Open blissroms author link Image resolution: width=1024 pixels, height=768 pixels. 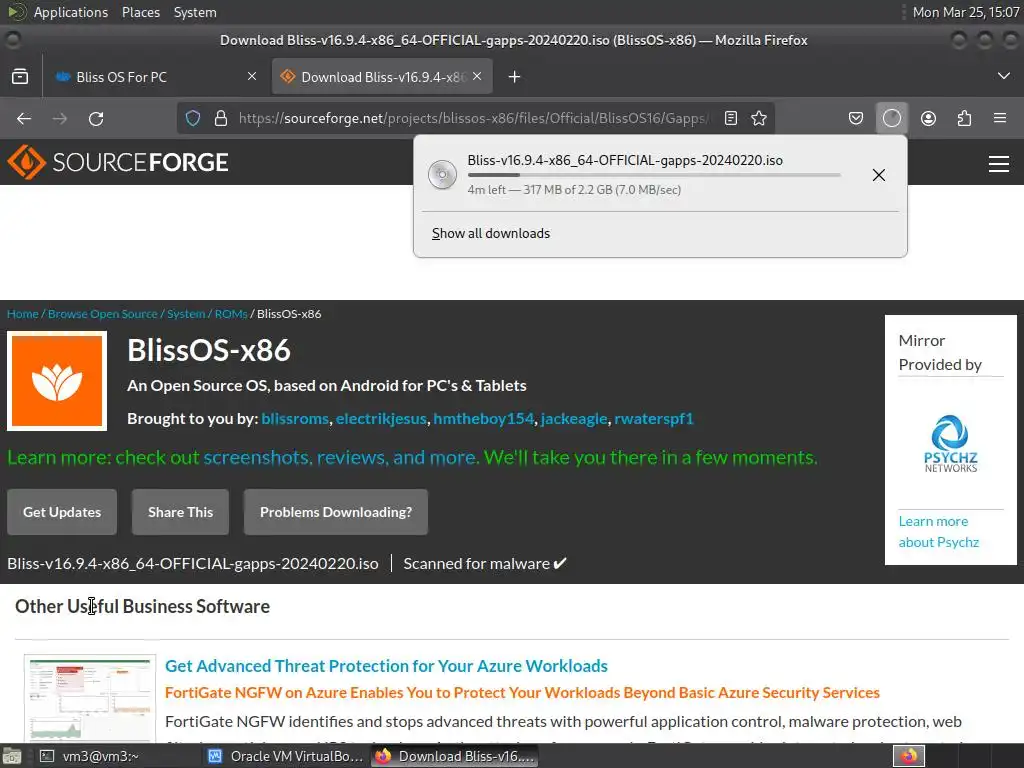pyautogui.click(x=295, y=419)
